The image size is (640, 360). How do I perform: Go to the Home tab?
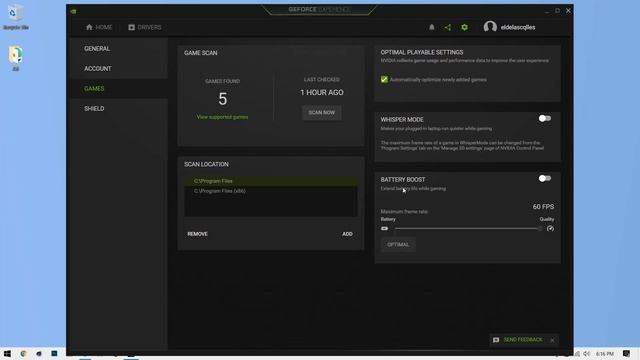coord(99,27)
